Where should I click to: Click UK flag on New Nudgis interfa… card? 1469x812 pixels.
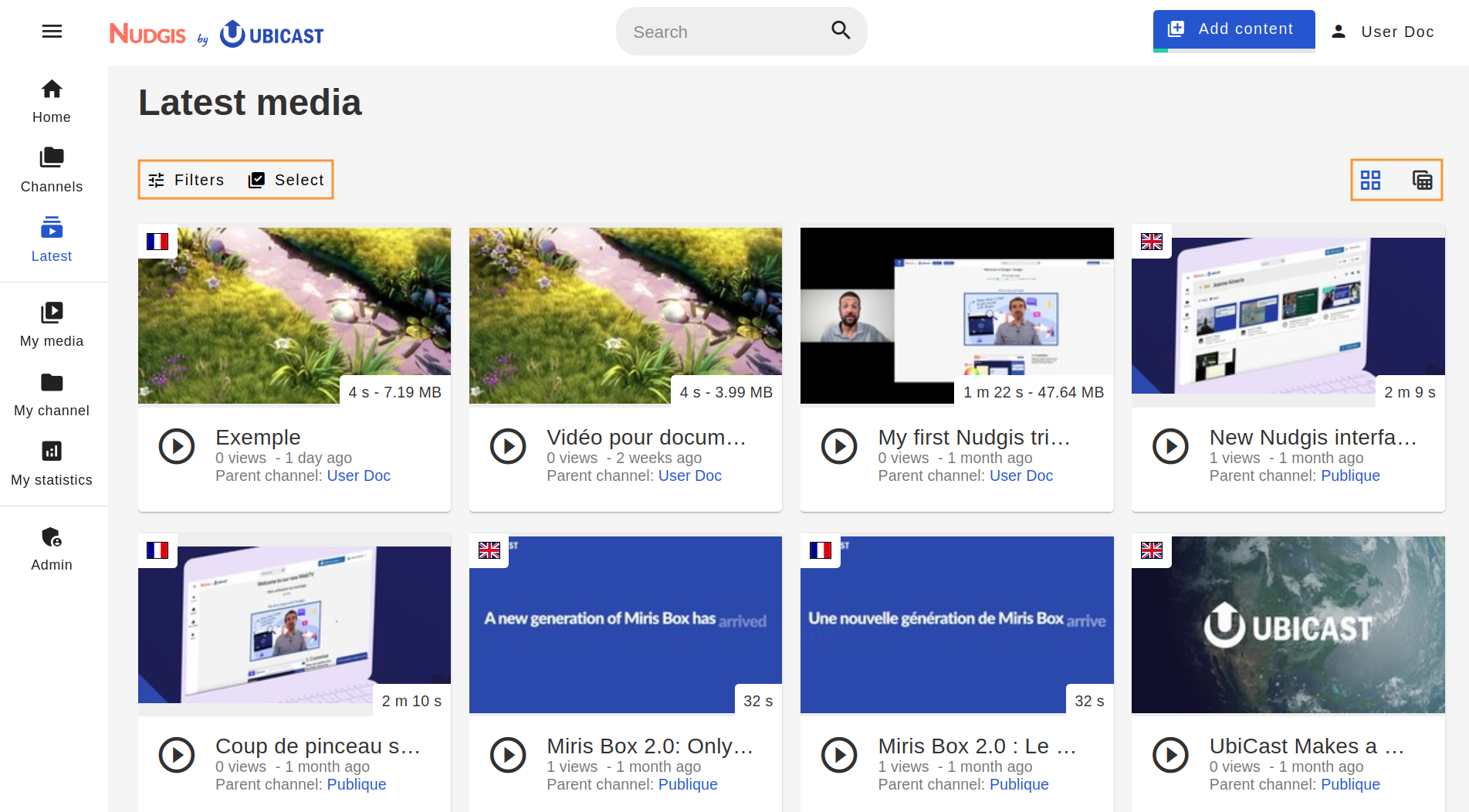[x=1152, y=242]
